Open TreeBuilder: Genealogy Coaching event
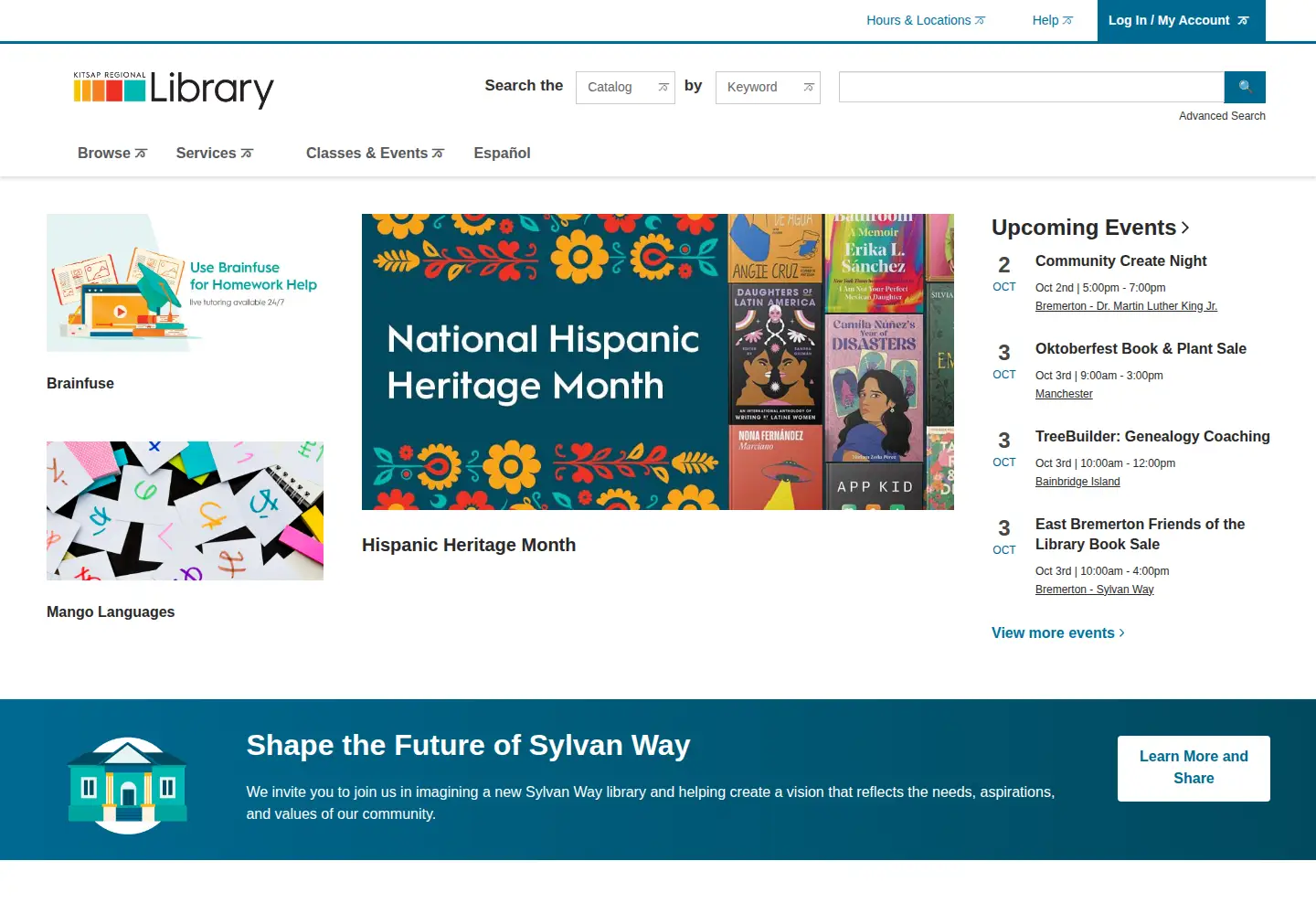Viewport: 1316px width, 914px height. click(1152, 436)
